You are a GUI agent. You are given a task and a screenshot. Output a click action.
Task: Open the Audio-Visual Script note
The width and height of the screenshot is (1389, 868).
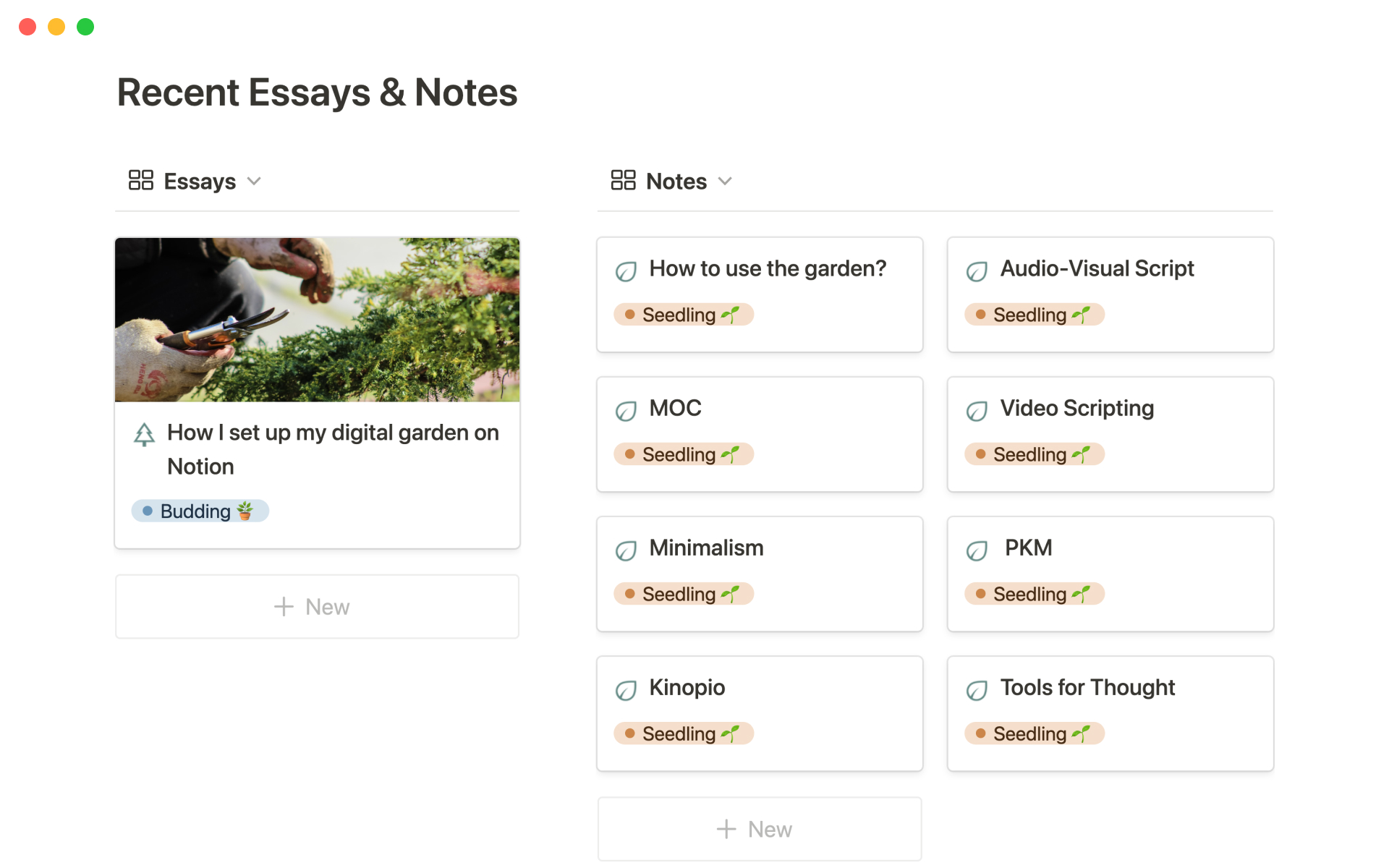pos(1097,269)
